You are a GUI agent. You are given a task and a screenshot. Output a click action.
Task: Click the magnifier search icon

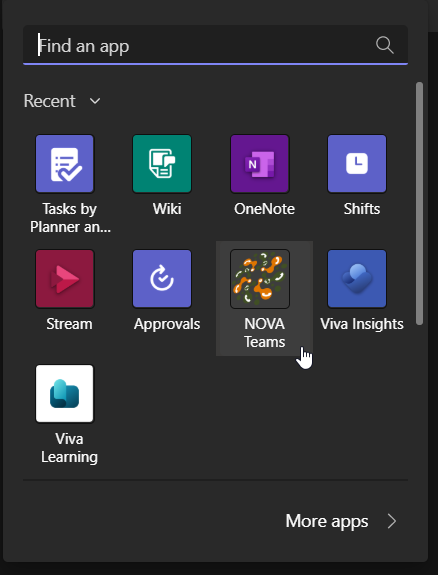384,45
